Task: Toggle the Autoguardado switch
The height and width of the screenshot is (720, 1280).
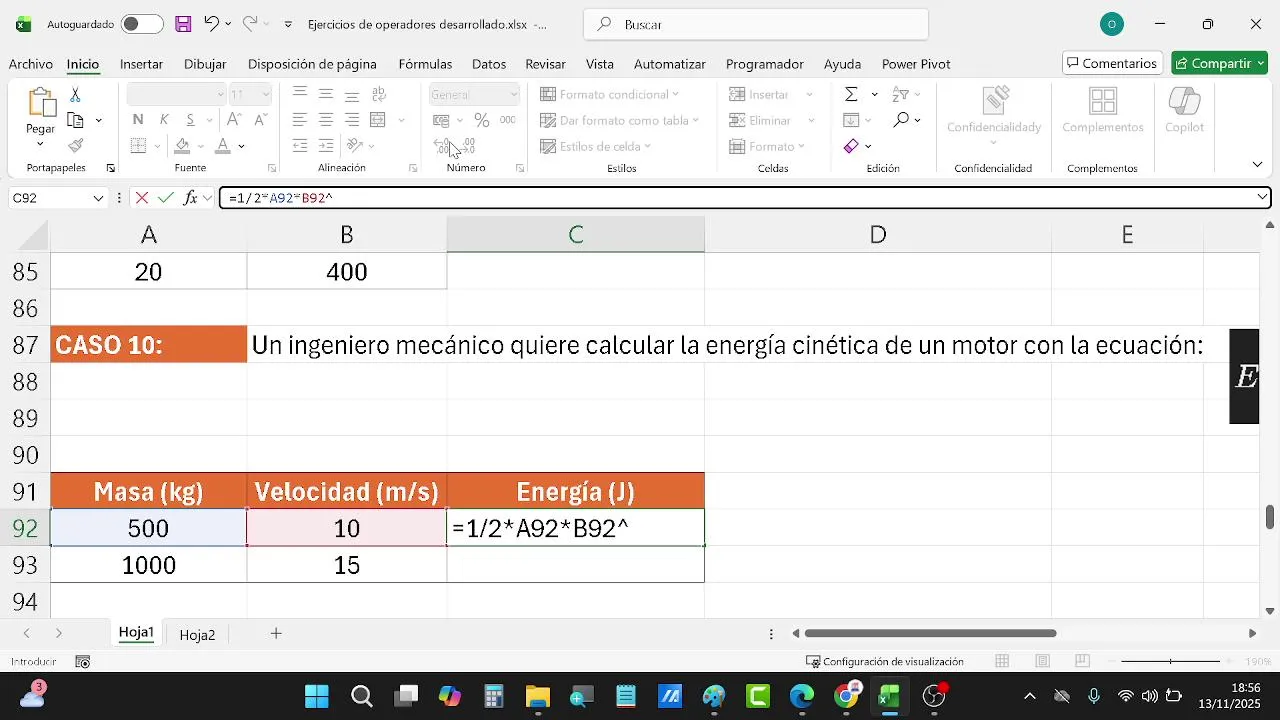Action: click(141, 24)
